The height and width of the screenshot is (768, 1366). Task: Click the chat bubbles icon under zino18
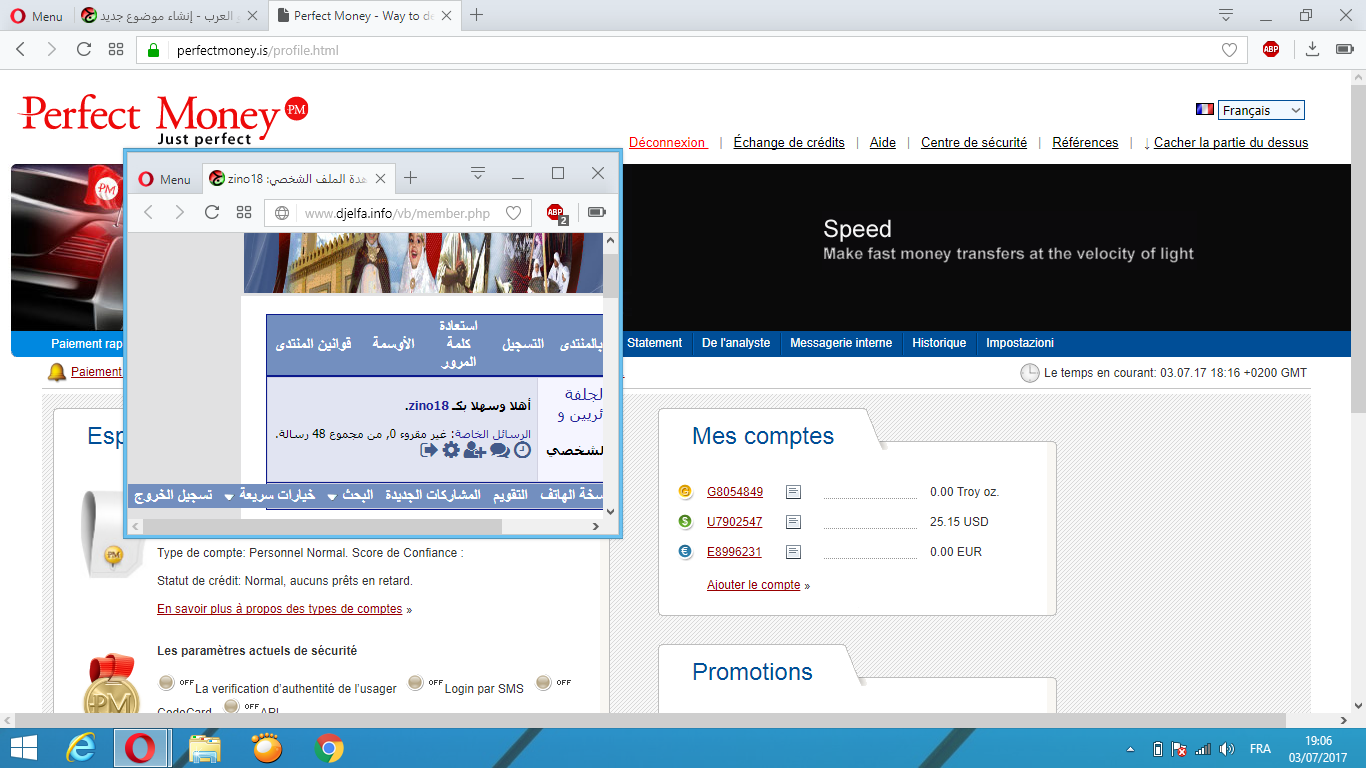click(499, 450)
